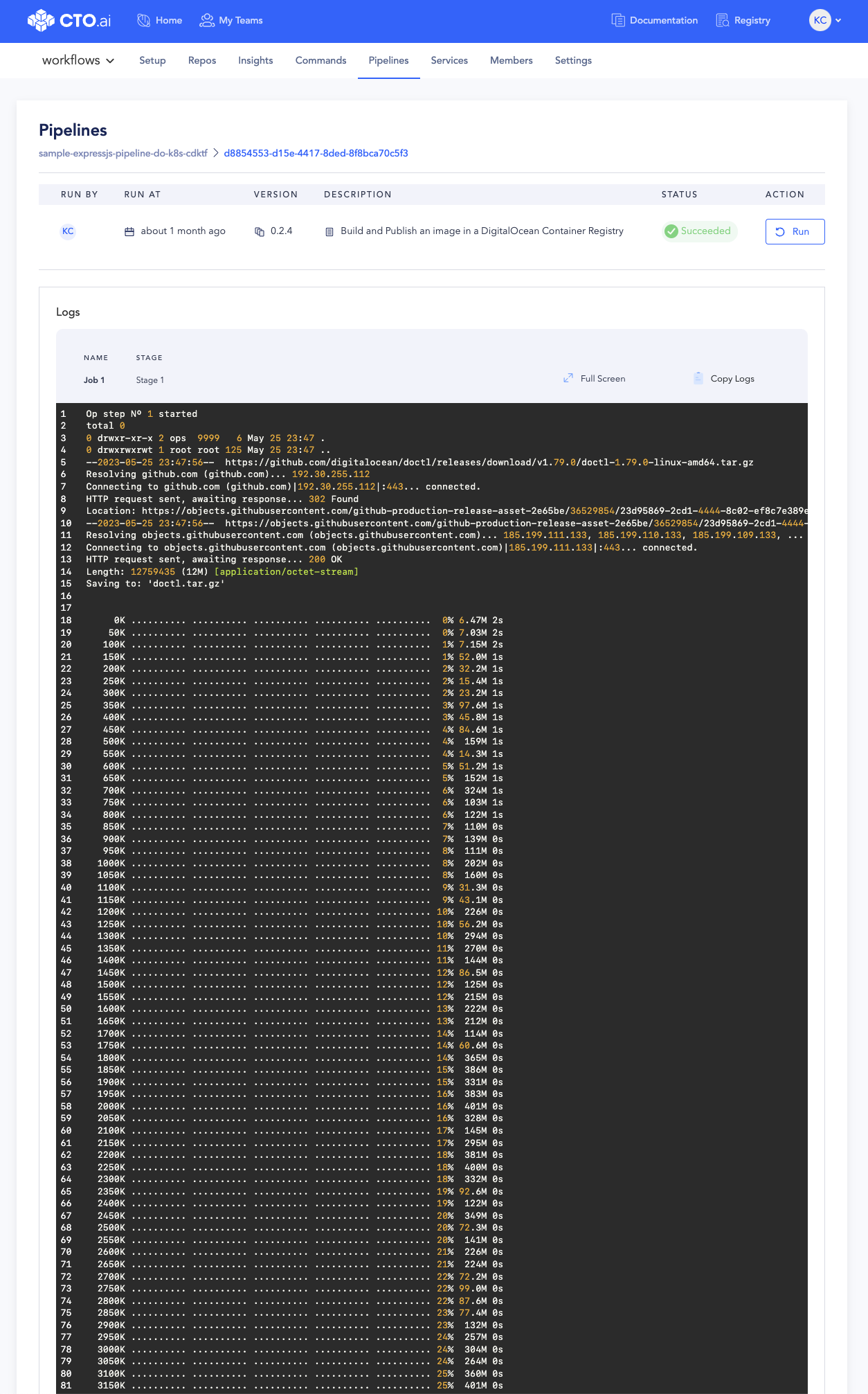Click the doctl release download URL in log

click(489, 463)
